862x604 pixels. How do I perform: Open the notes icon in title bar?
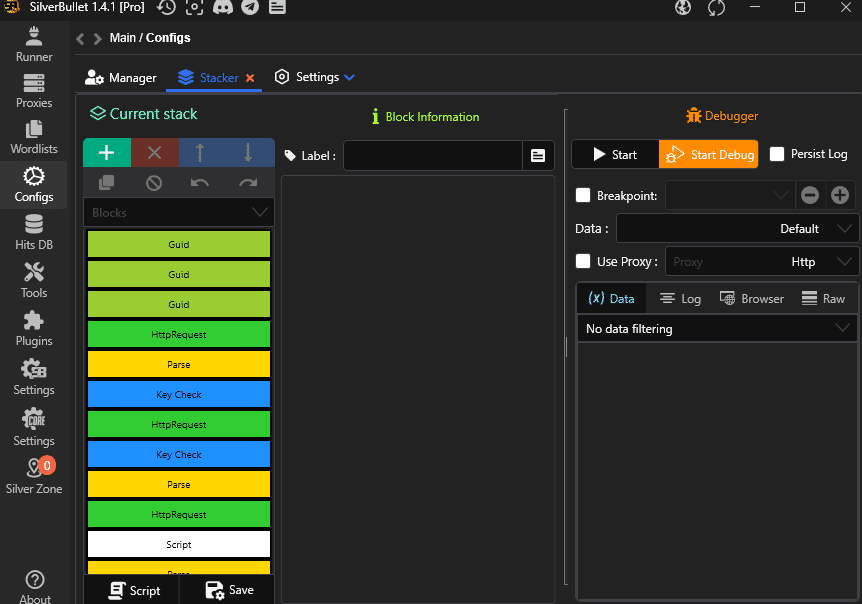(x=278, y=7)
